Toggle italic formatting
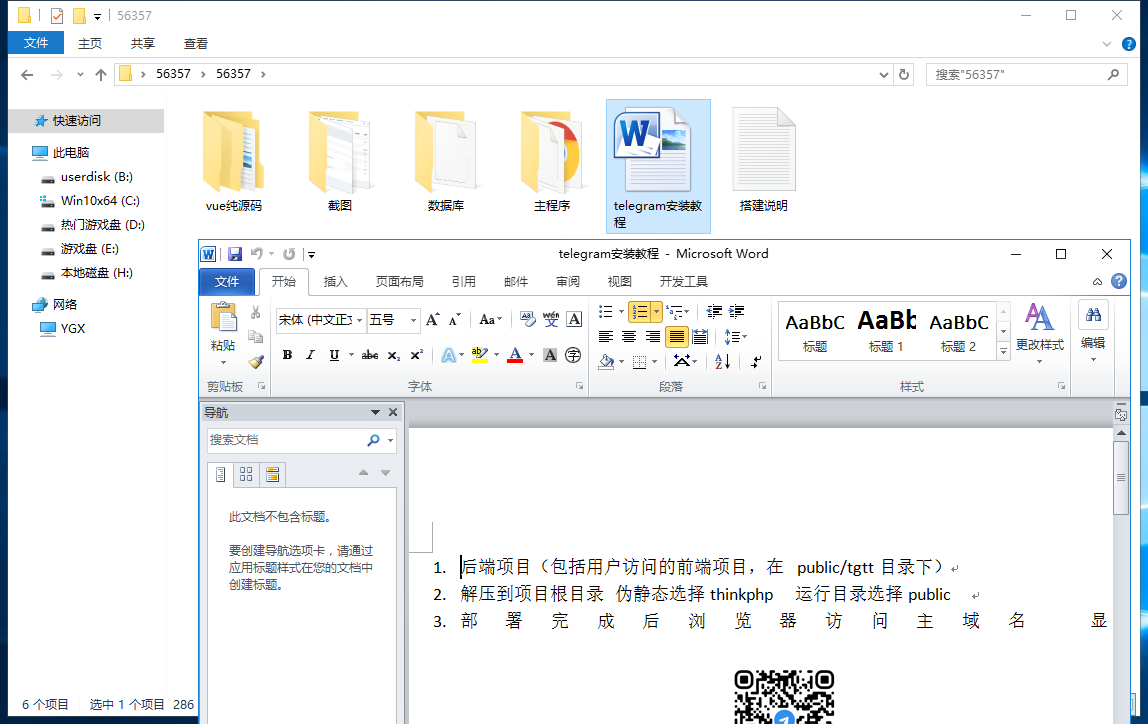Screen dimensions: 1148x724 click(x=310, y=355)
